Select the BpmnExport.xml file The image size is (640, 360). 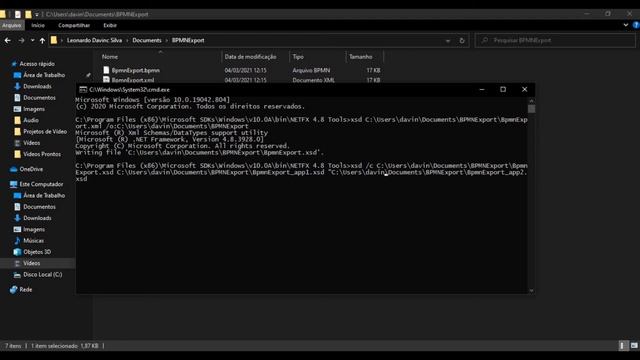click(133, 80)
